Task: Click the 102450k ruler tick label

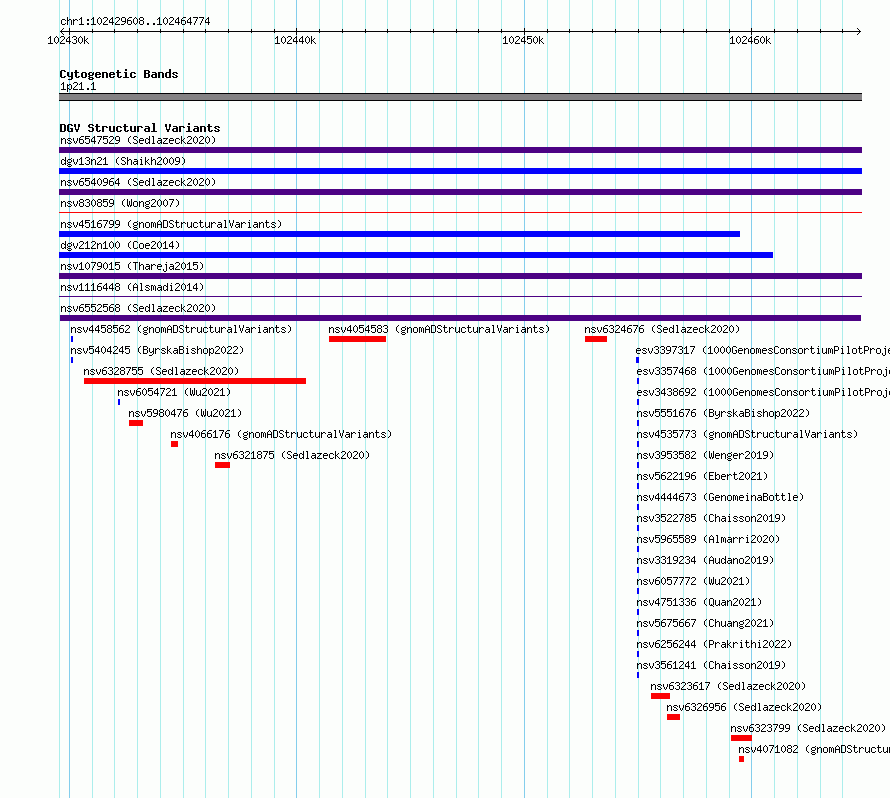Action: click(x=523, y=40)
